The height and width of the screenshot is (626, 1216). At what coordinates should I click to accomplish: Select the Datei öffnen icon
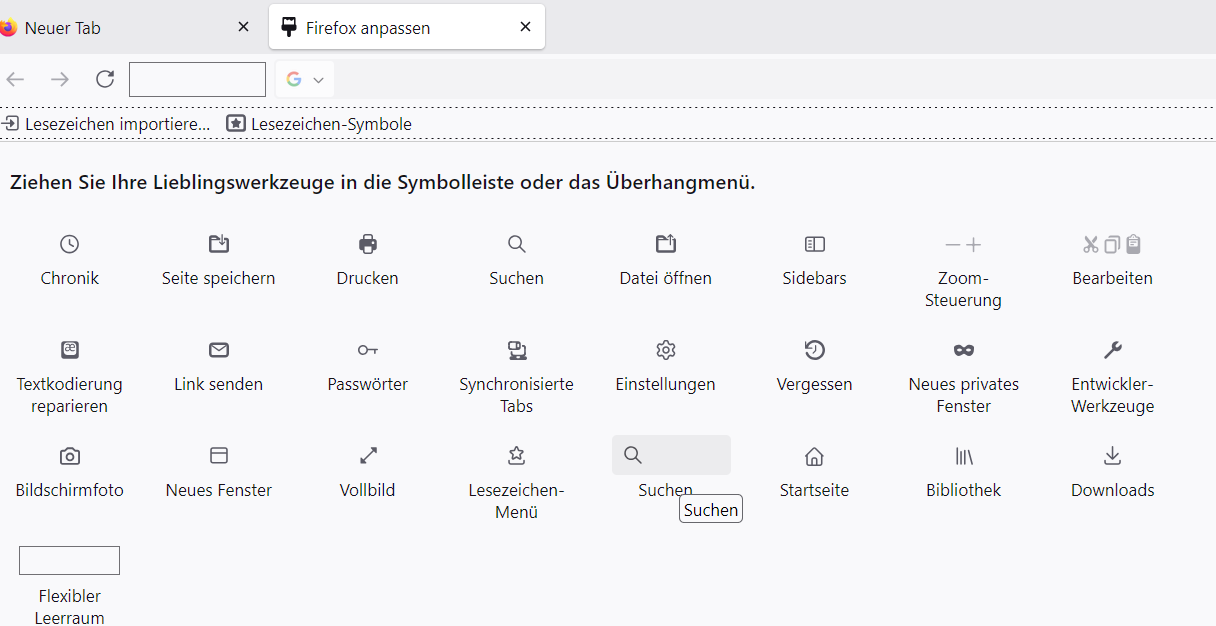coord(666,244)
